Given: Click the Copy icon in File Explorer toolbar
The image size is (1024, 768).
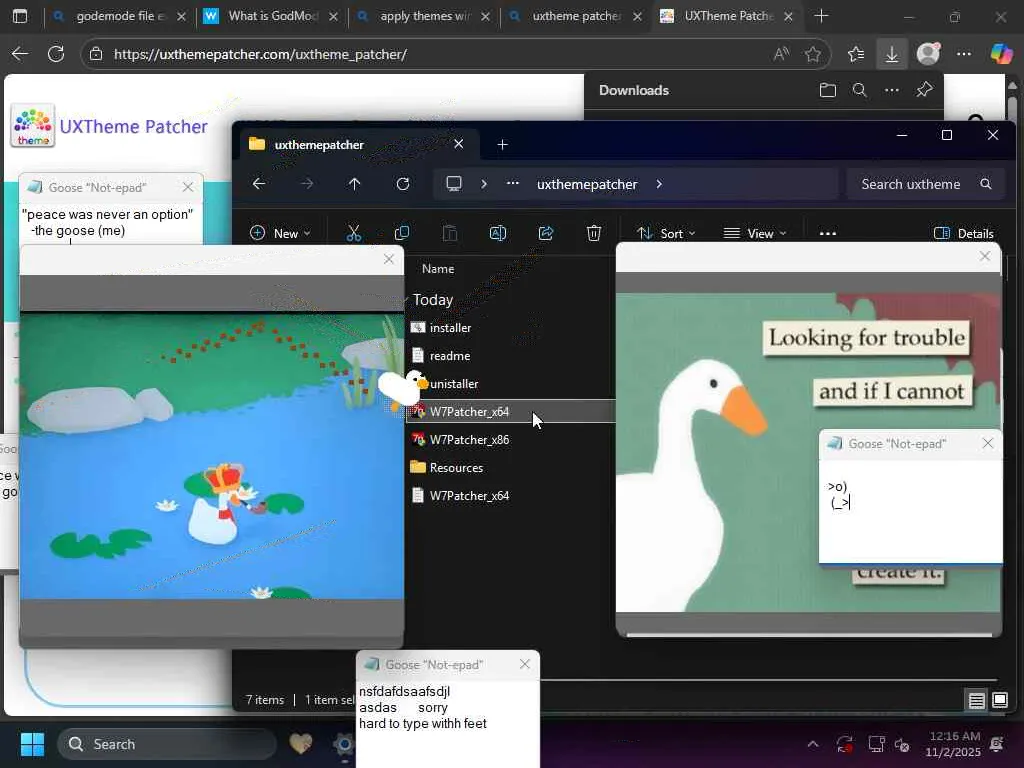Looking at the screenshot, I should click(402, 233).
